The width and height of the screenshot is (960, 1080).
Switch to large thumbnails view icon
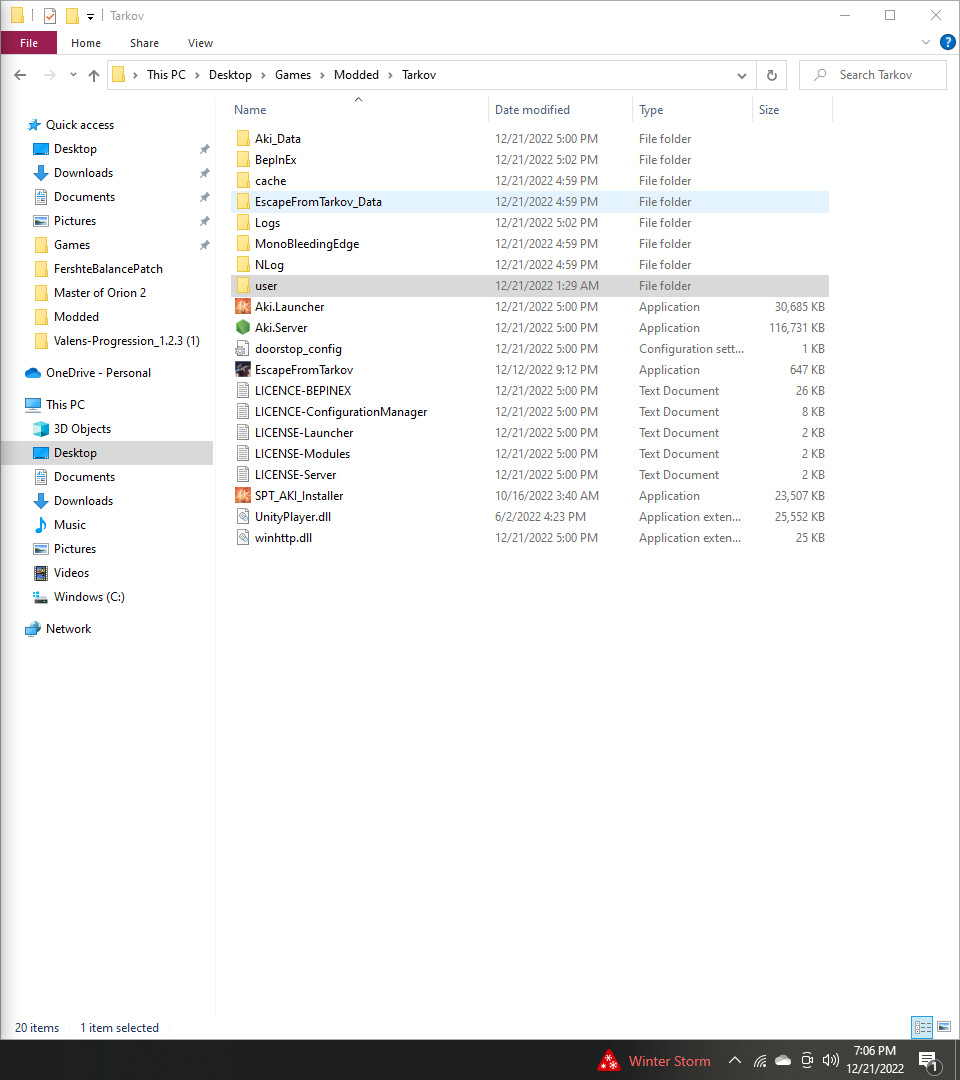pos(944,1027)
